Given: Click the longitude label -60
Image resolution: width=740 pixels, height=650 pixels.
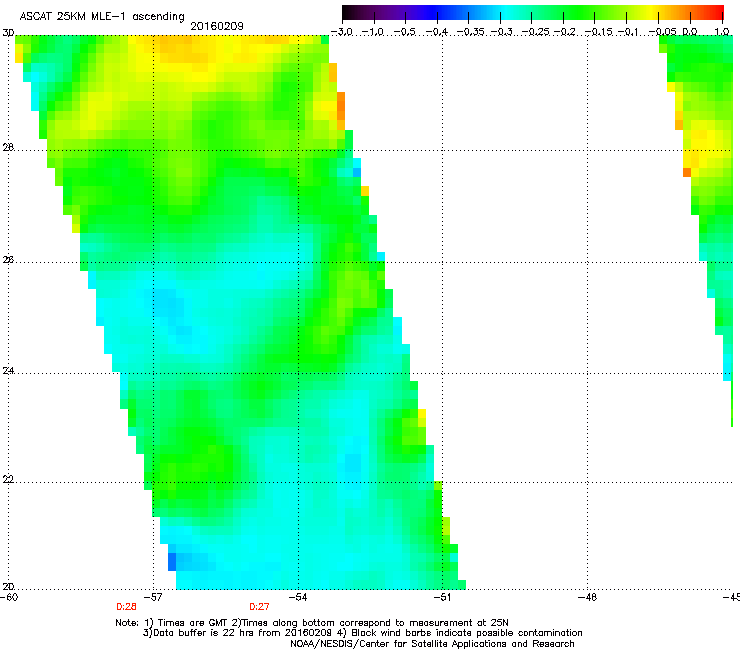Looking at the screenshot, I should [x=9, y=597].
